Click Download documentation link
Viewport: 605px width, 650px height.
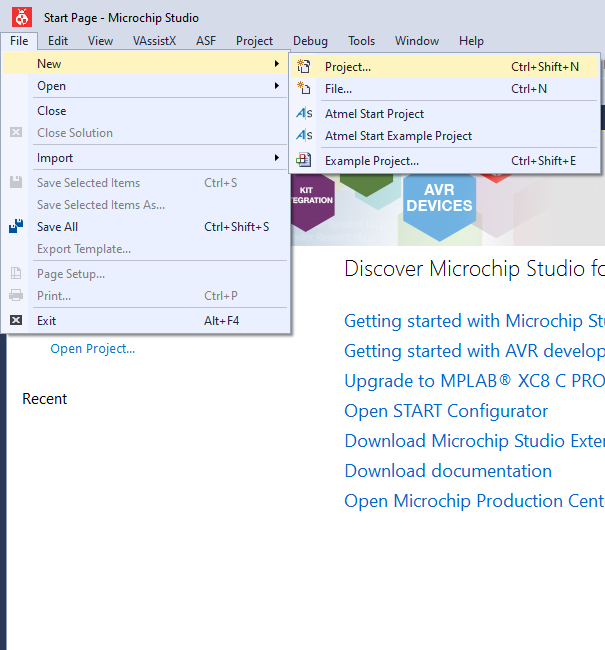click(x=448, y=471)
